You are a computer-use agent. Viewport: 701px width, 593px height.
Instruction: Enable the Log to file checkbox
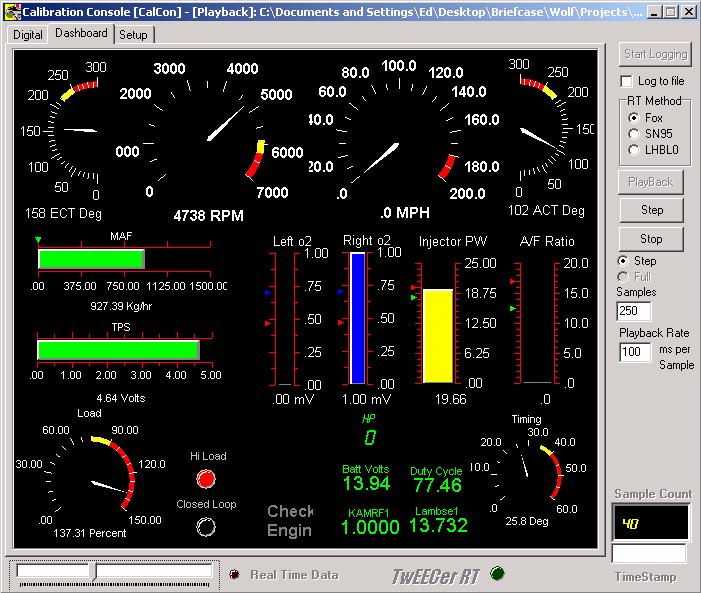(x=626, y=81)
